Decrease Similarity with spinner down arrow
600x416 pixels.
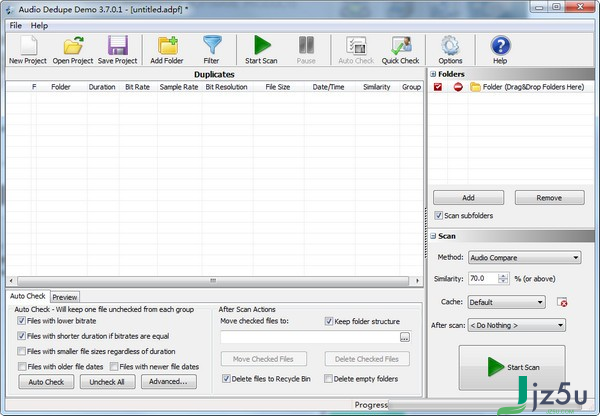click(504, 281)
